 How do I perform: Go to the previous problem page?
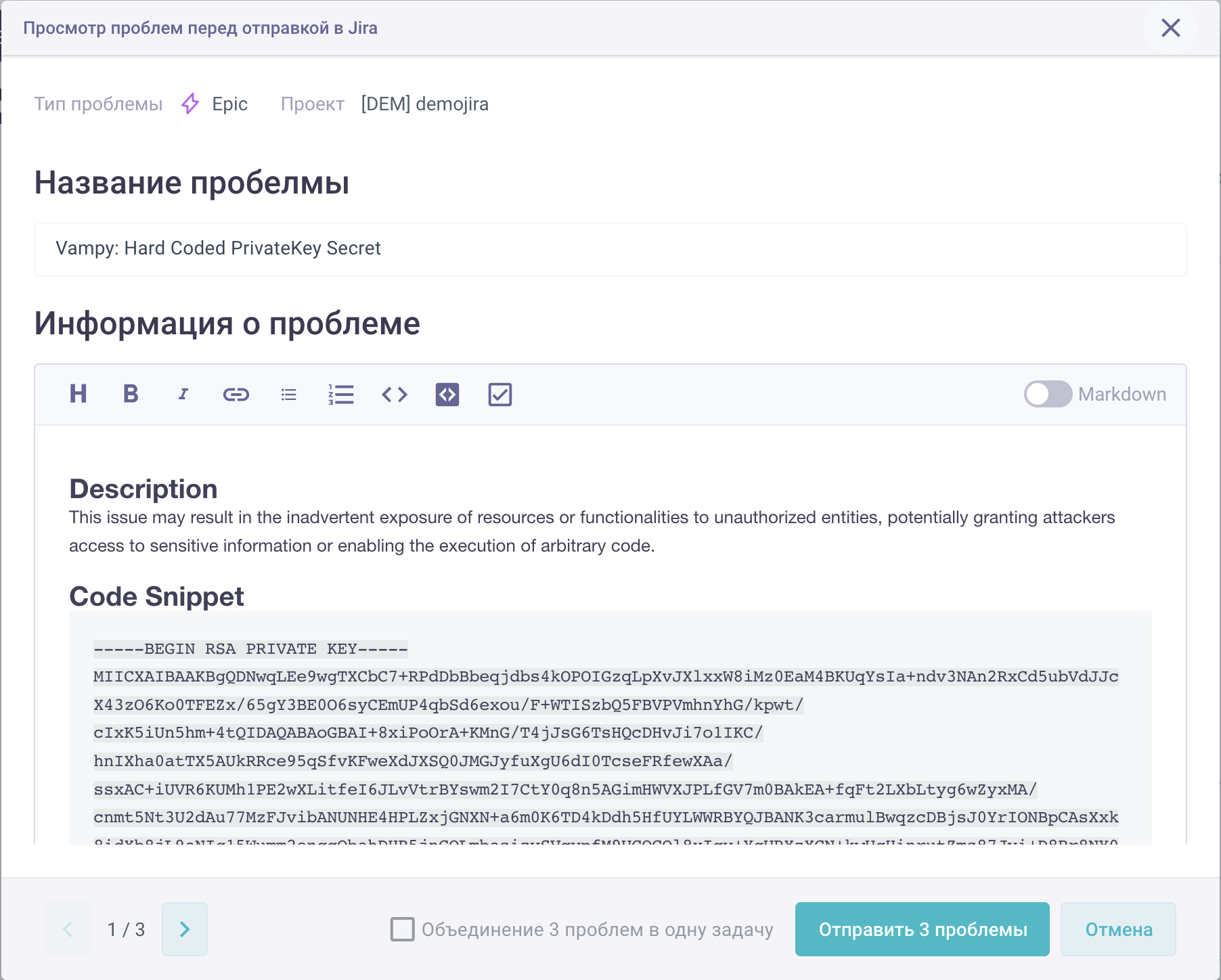68,929
